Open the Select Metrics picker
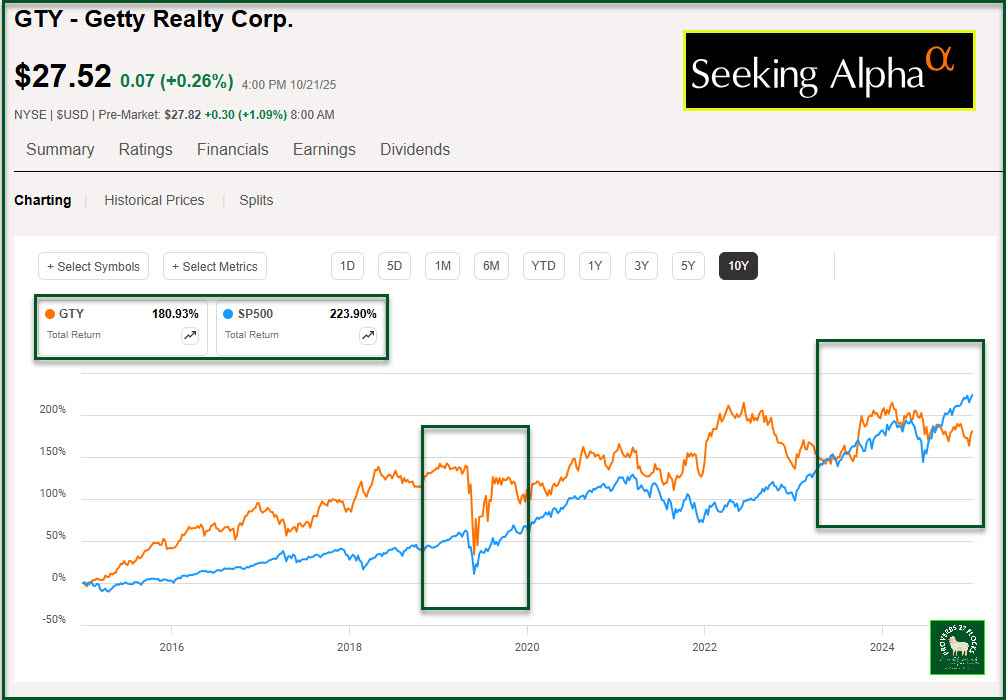1006x700 pixels. (x=215, y=267)
